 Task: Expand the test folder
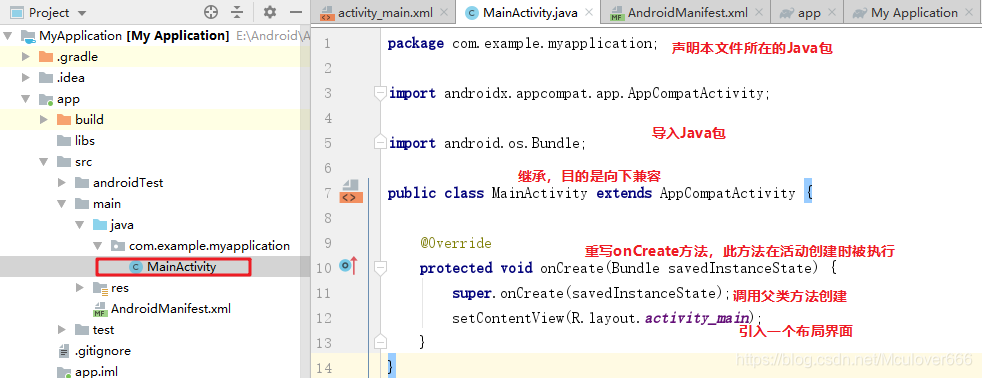click(62, 329)
